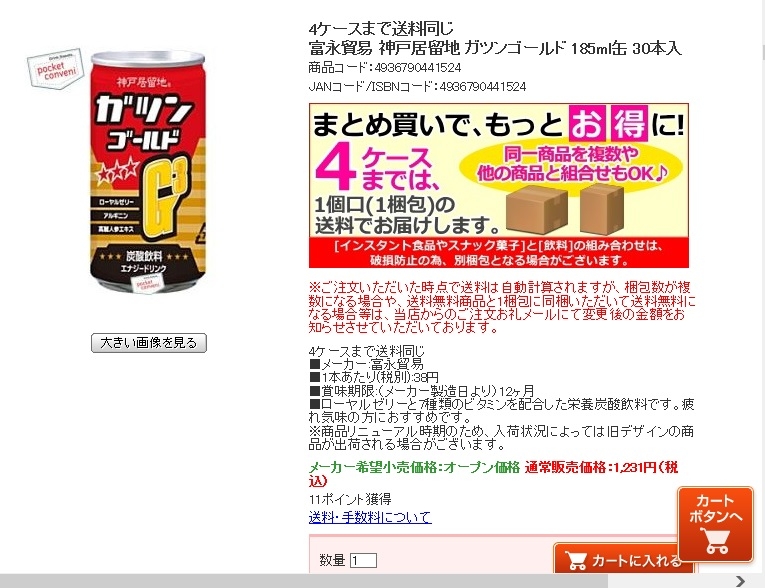Click the まとめ買い promotional banner headline
This screenshot has width=765, height=588.
click(498, 123)
